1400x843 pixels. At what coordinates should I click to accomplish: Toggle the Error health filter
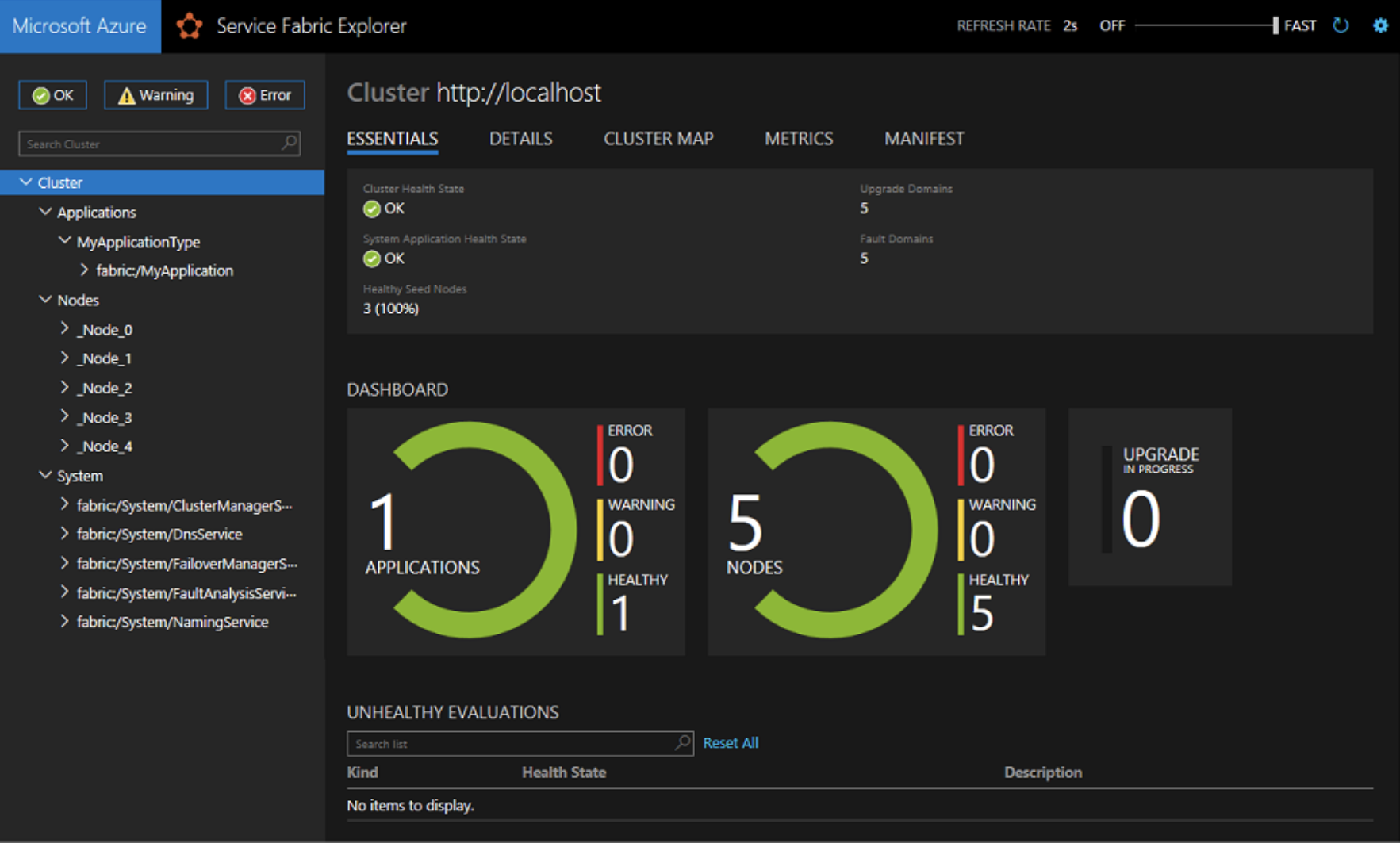coord(265,95)
